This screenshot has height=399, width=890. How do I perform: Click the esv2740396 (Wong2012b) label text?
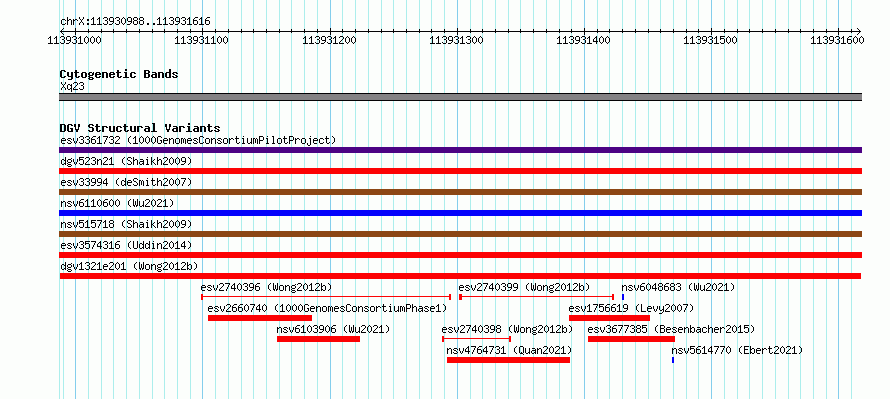pyautogui.click(x=267, y=287)
